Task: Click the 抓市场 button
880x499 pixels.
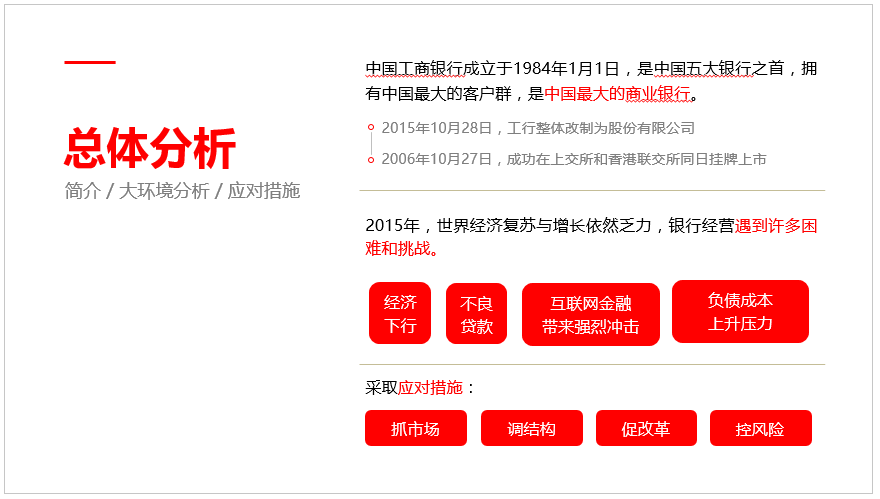Action: (416, 428)
